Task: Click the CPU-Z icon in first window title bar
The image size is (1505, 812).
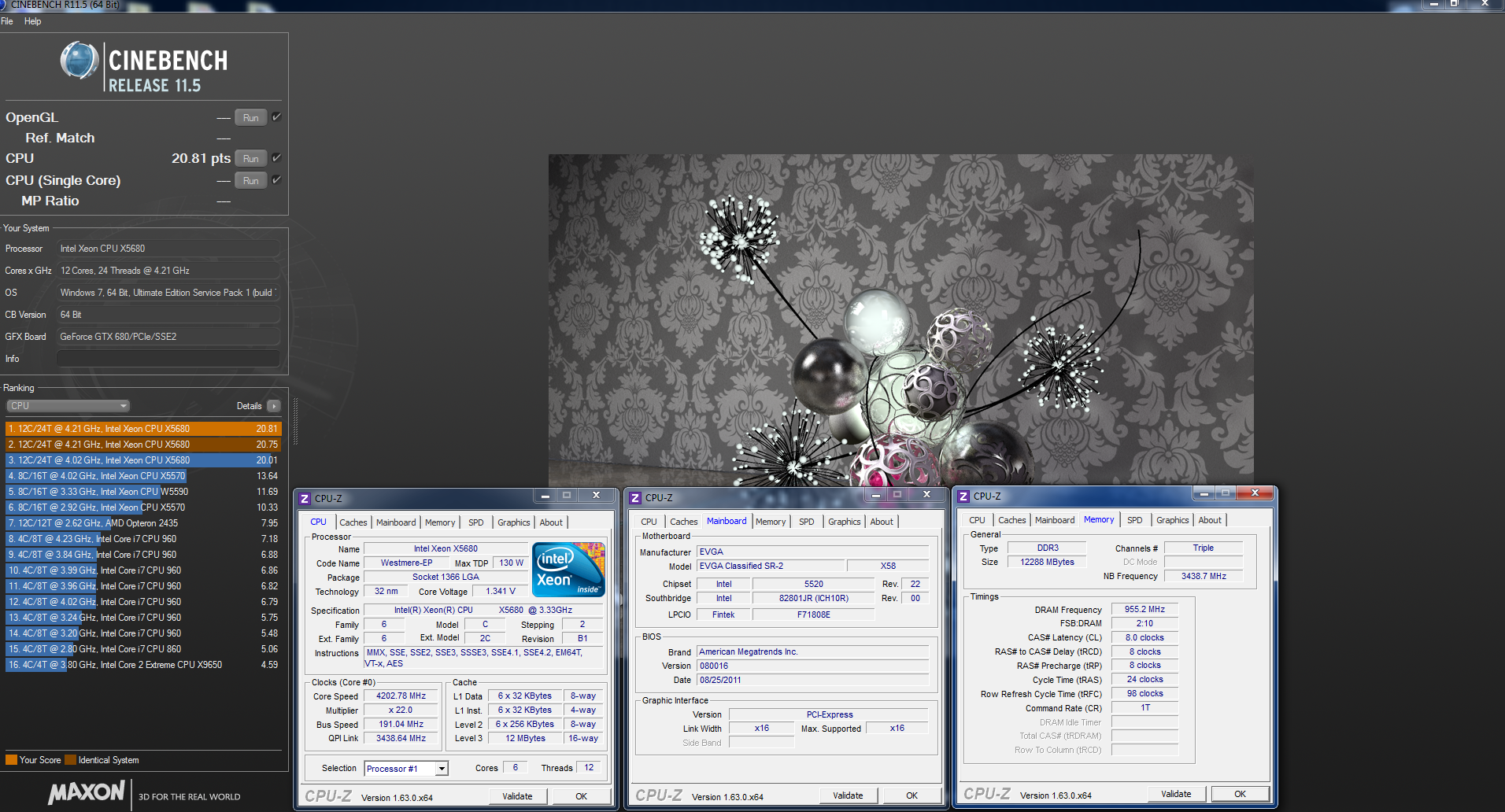Action: (x=305, y=499)
